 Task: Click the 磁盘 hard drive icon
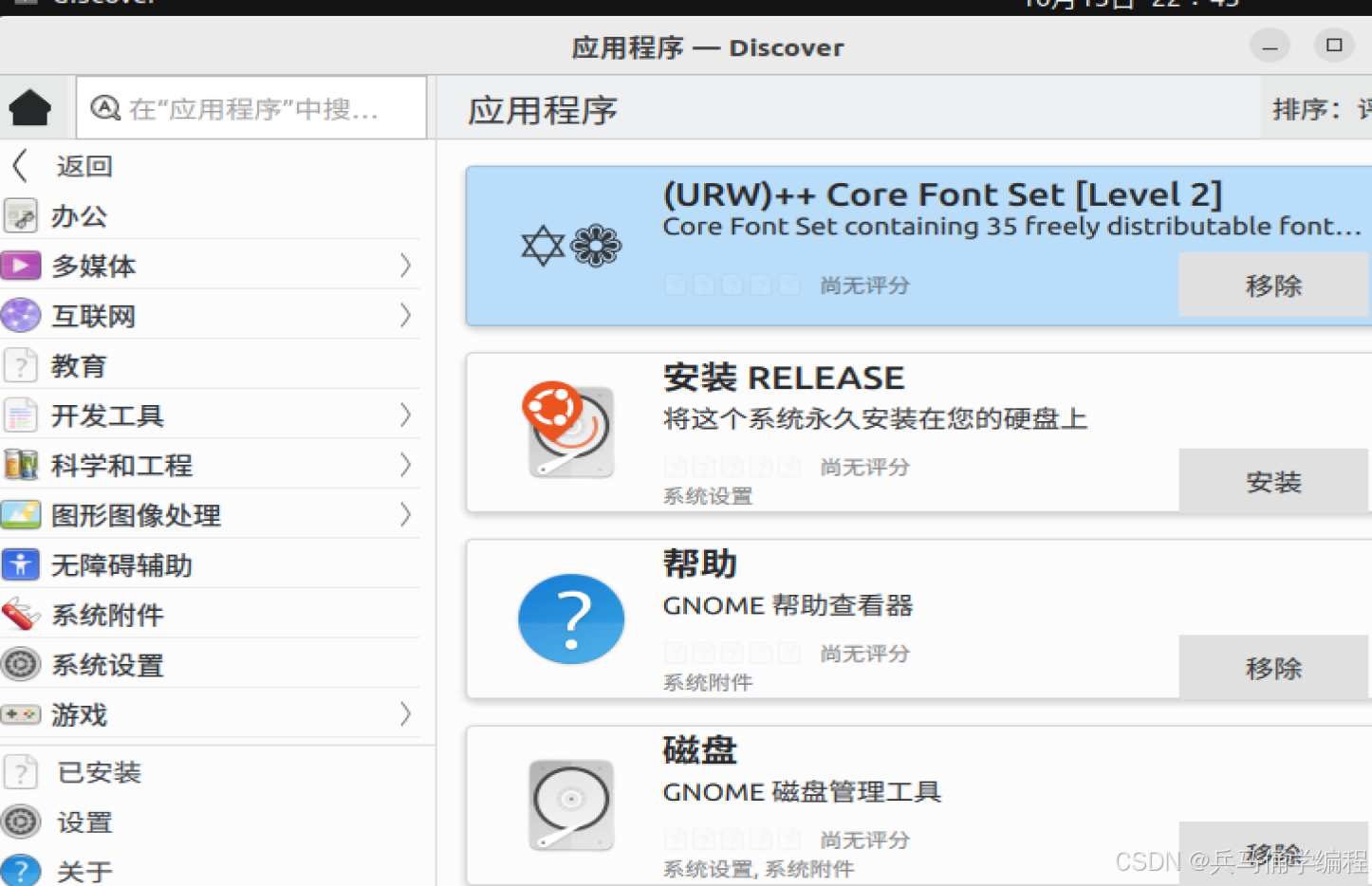[571, 804]
